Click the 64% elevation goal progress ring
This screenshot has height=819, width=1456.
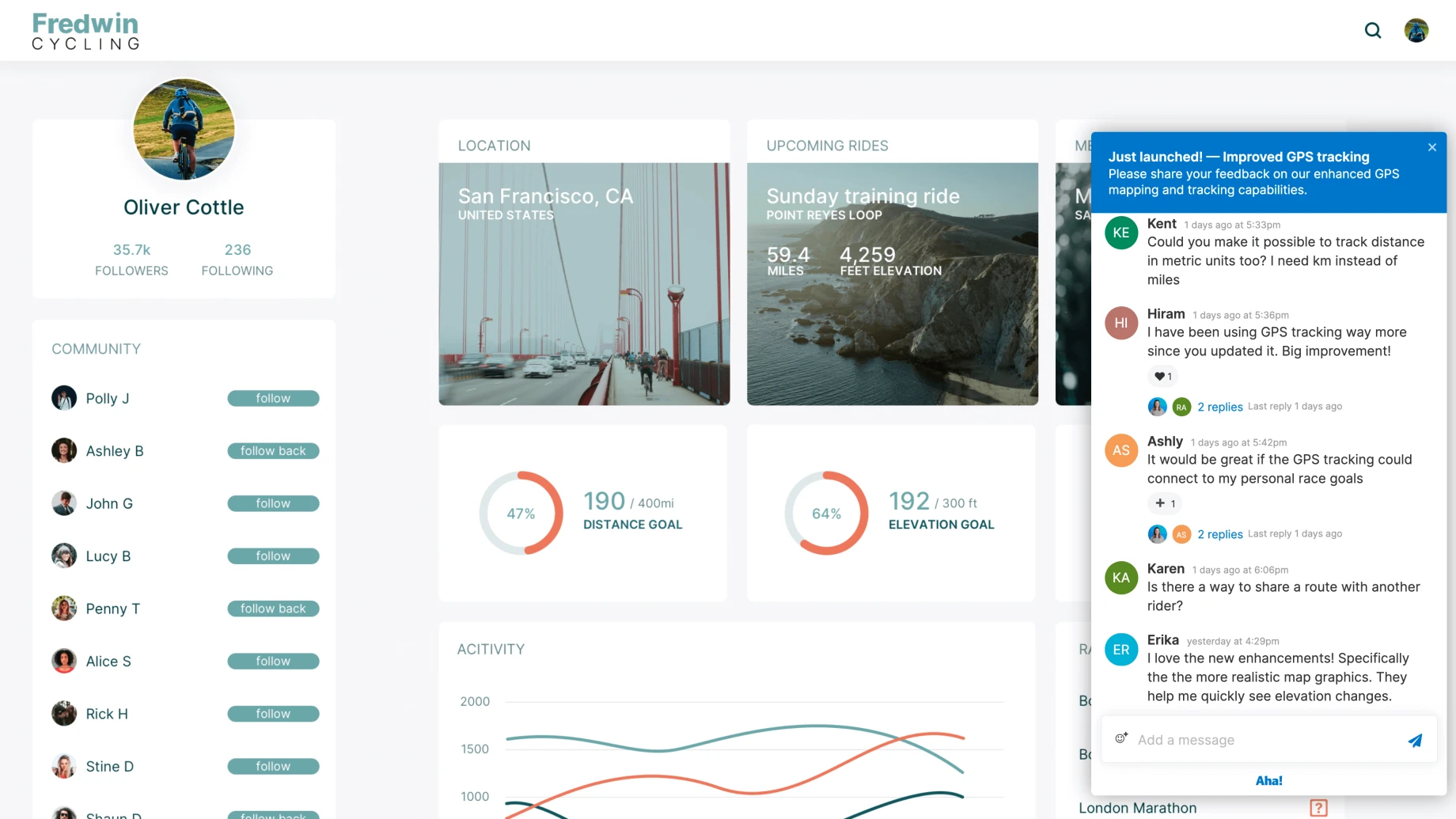[x=826, y=514]
